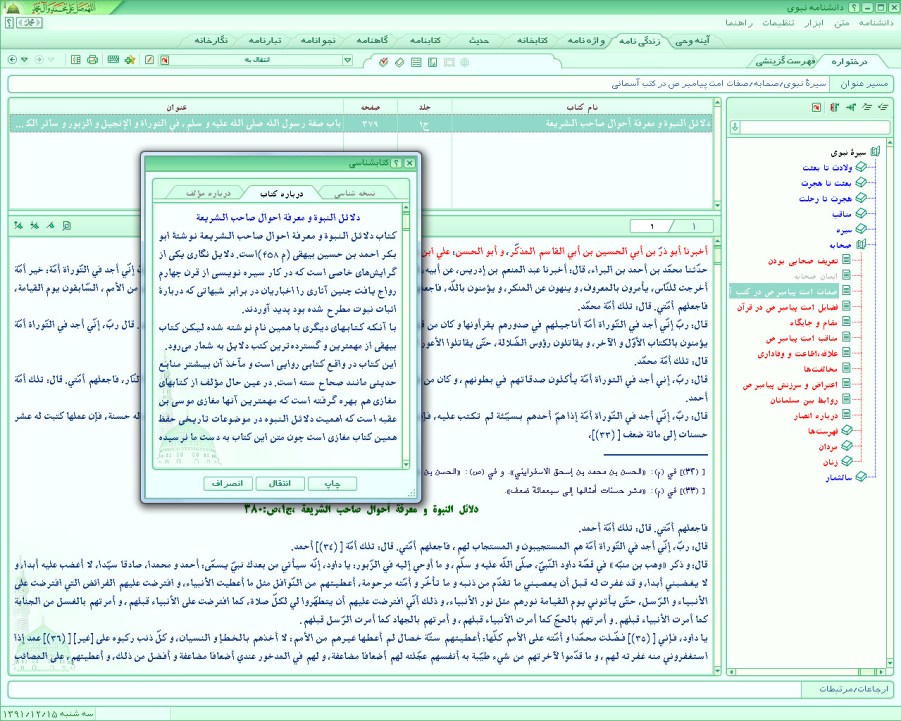Switch to the حدیث tab
Viewport: 901px width, 721px height.
(479, 41)
